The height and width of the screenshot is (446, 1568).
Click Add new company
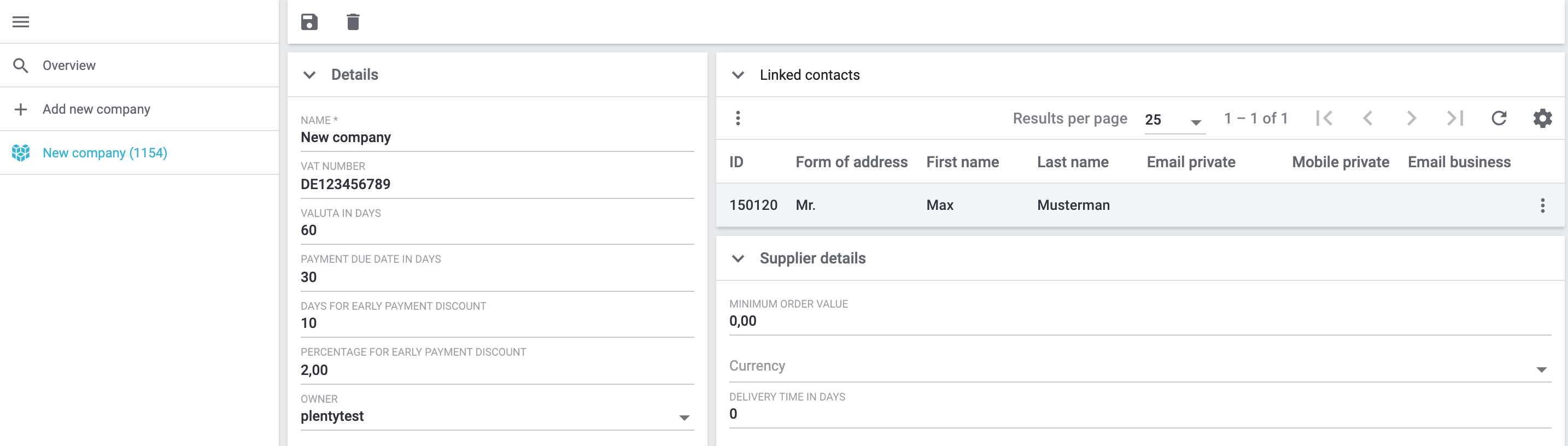tap(96, 109)
